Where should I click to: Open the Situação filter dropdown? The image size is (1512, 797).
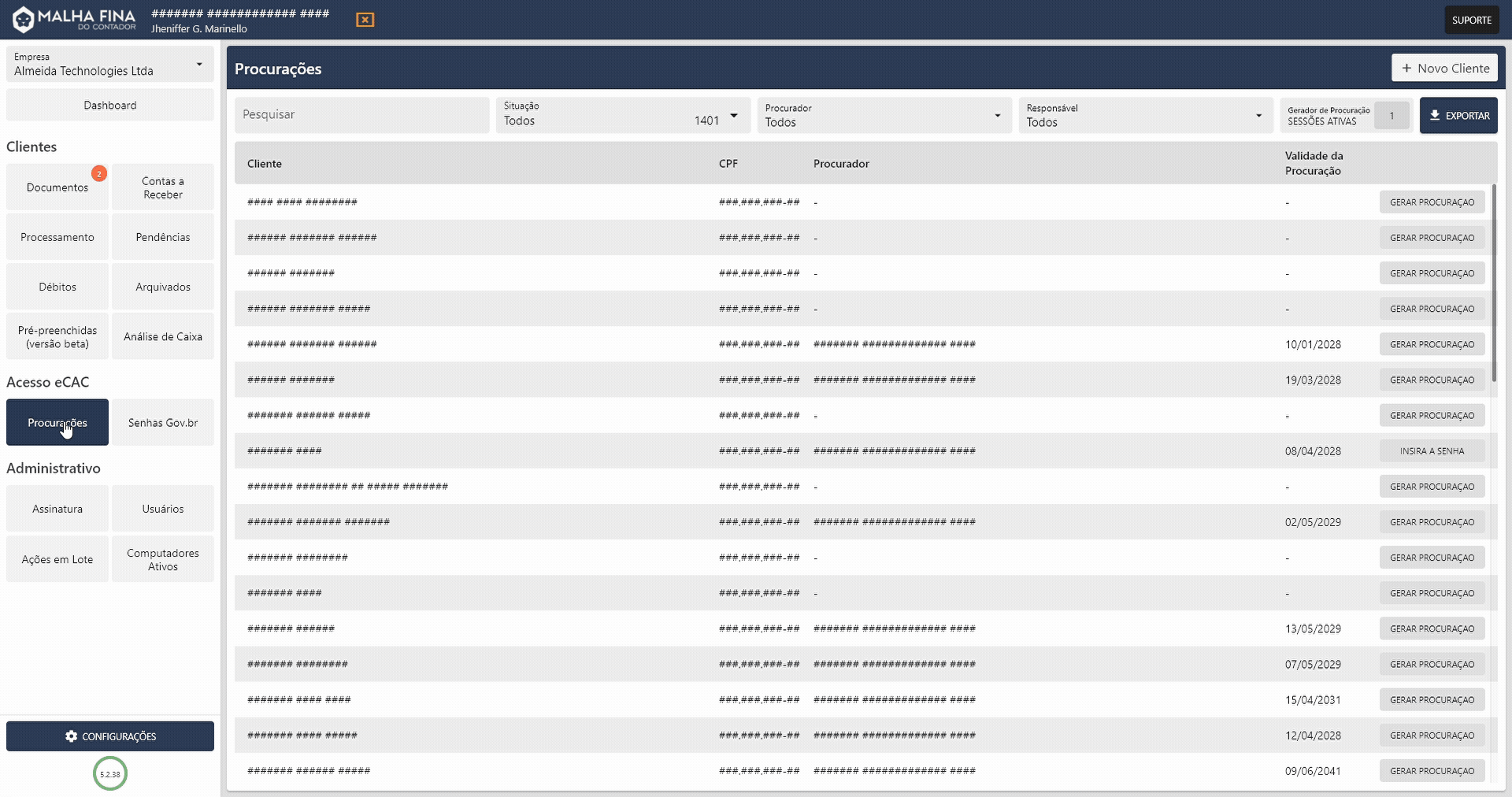pyautogui.click(x=734, y=115)
